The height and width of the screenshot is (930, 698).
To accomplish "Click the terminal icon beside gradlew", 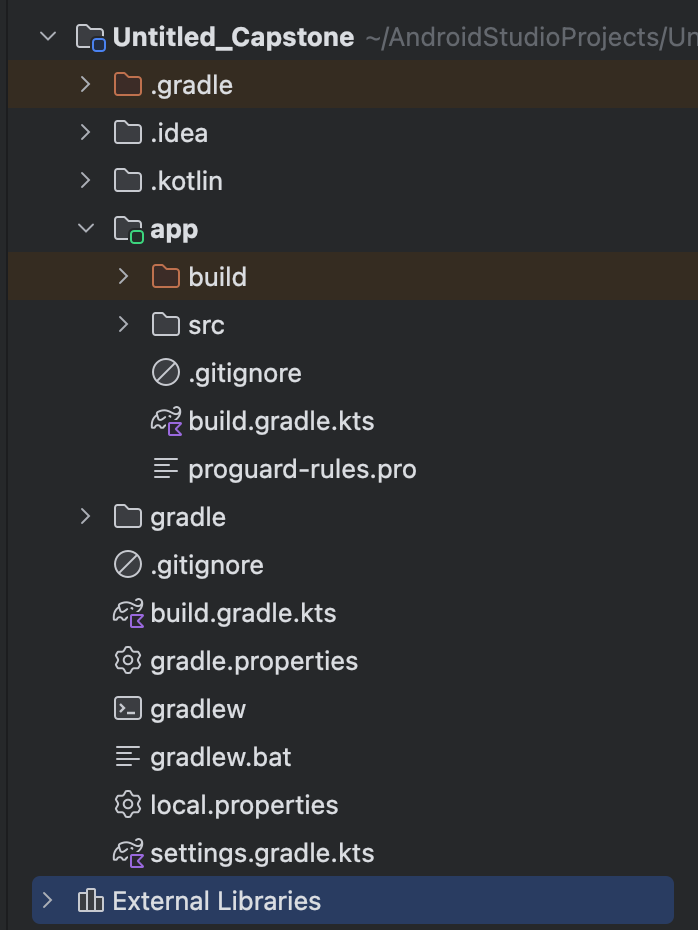I will (130, 709).
